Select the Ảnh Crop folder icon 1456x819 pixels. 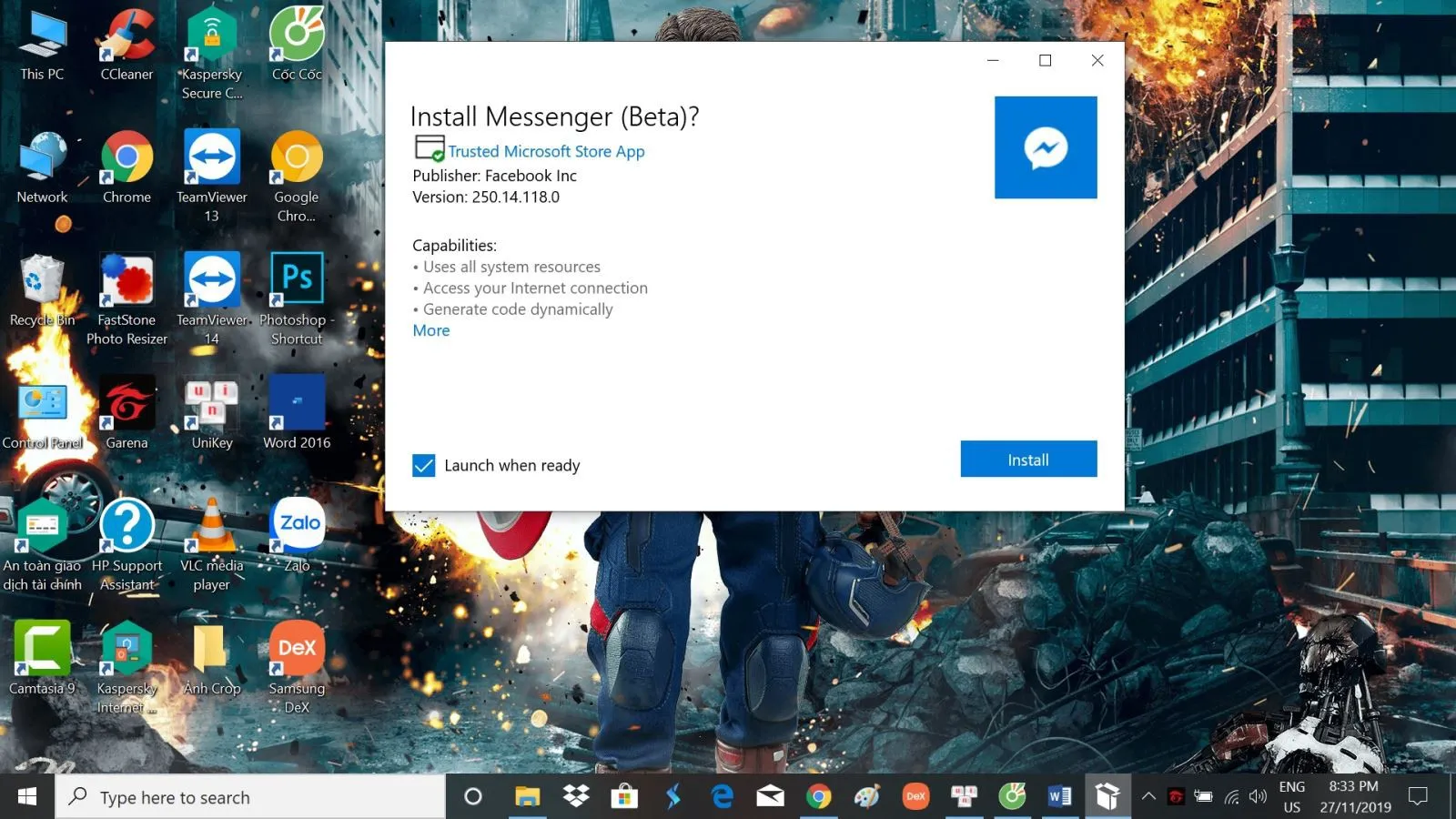[211, 660]
